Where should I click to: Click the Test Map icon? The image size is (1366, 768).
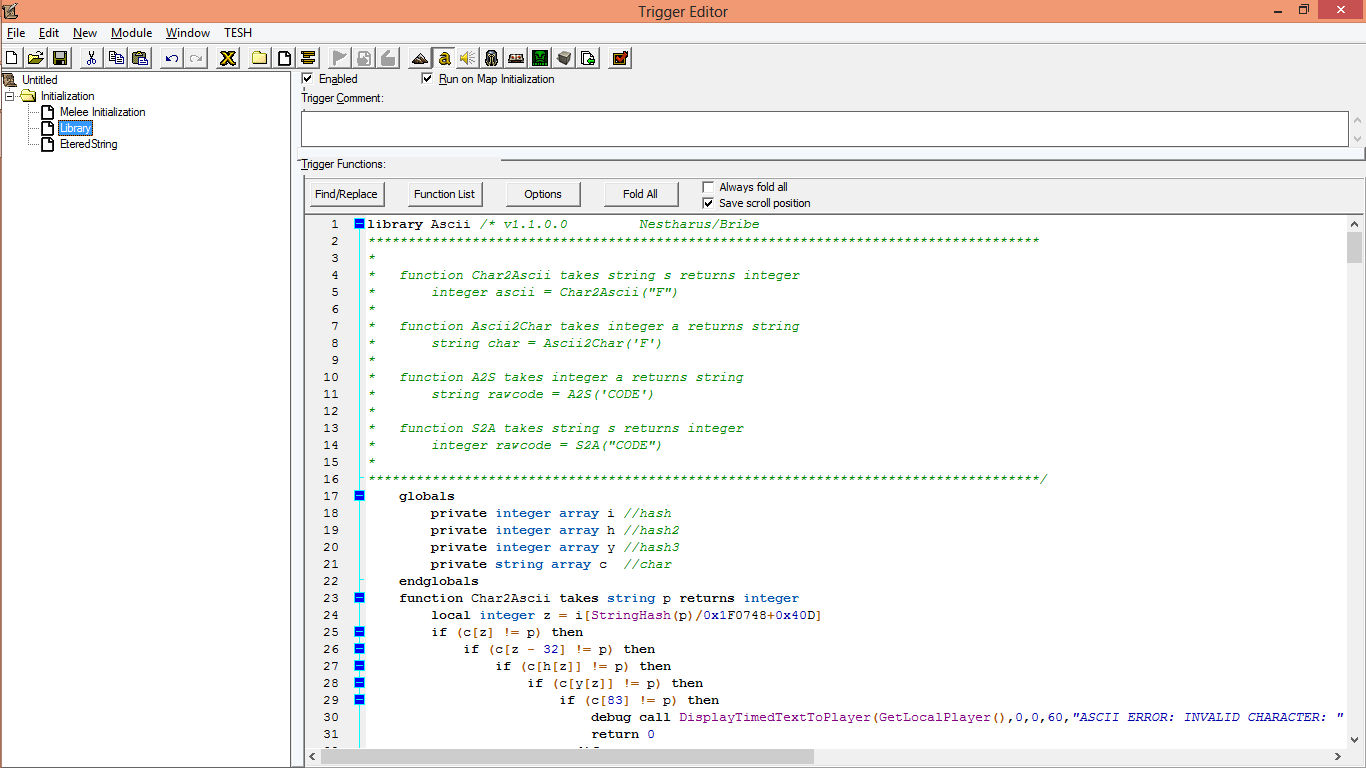[620, 58]
